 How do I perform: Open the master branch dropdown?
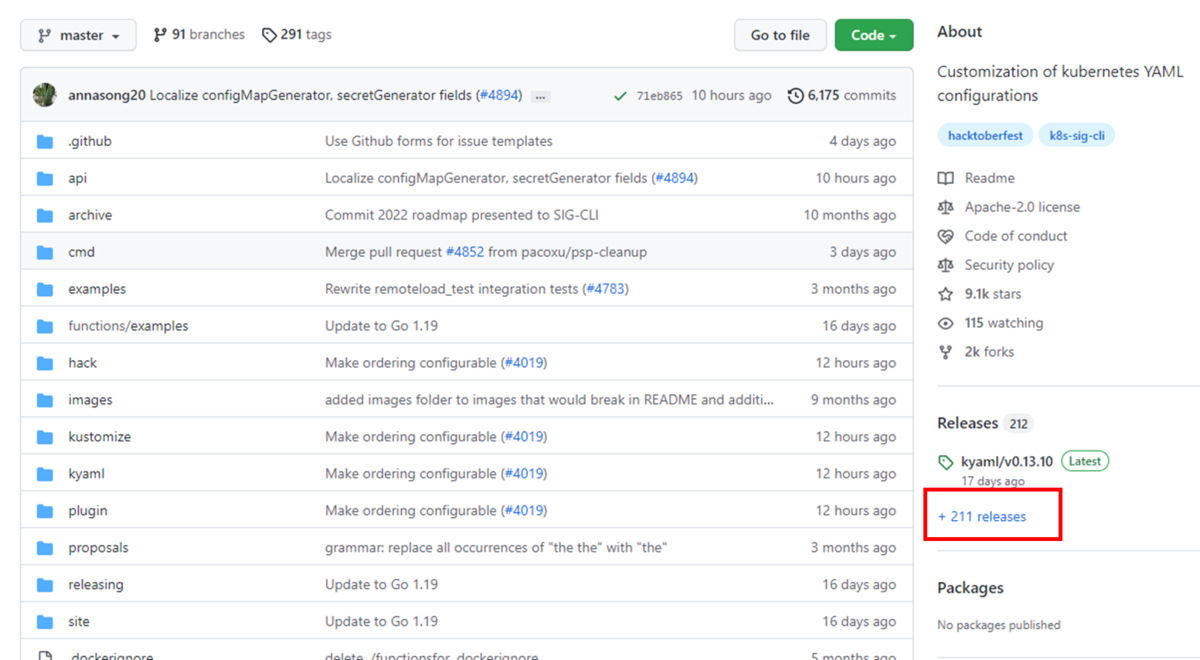78,35
